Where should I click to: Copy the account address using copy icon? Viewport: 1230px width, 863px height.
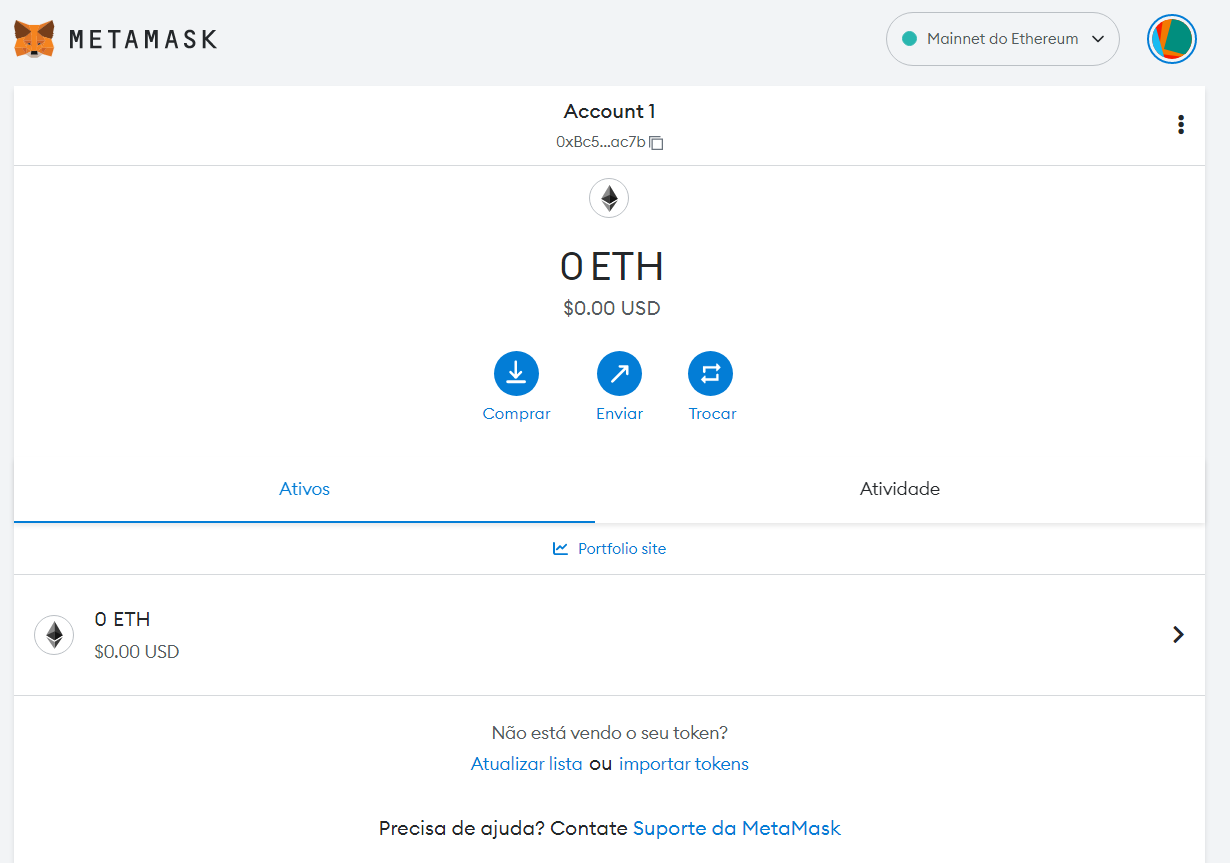(x=656, y=142)
